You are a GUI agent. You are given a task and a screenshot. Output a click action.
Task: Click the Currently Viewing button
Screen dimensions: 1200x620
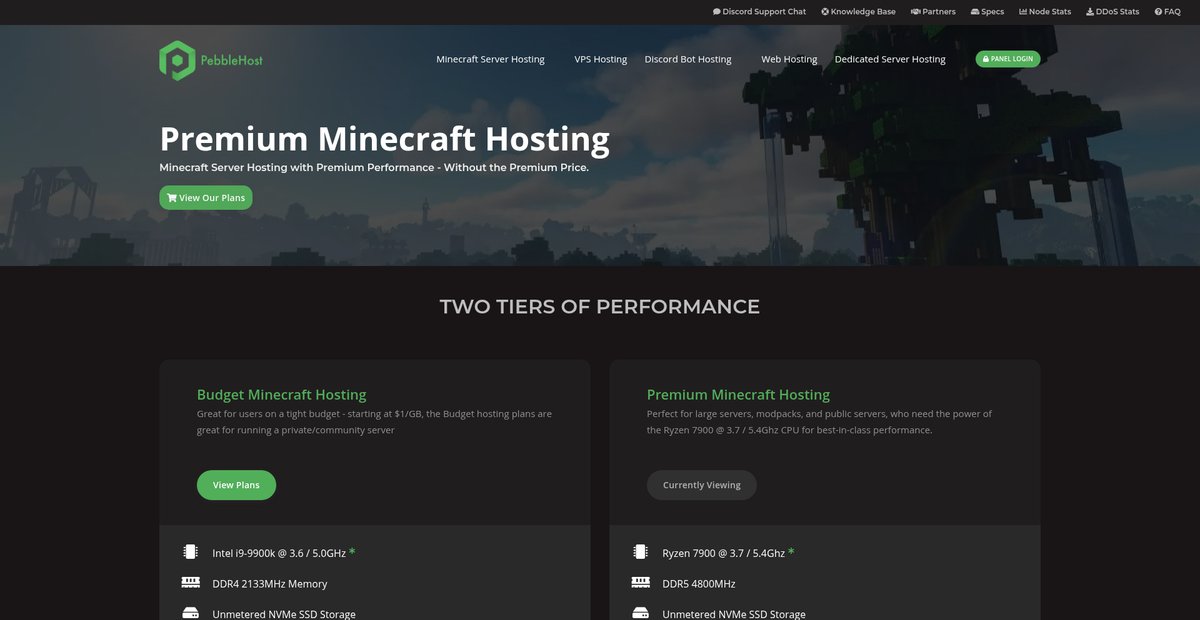702,485
